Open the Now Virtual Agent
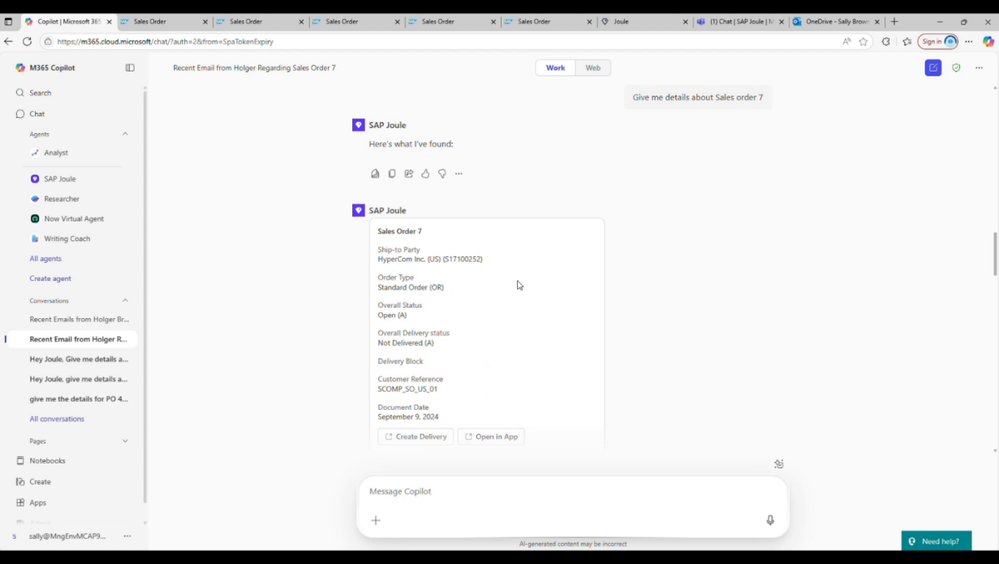 click(x=74, y=219)
